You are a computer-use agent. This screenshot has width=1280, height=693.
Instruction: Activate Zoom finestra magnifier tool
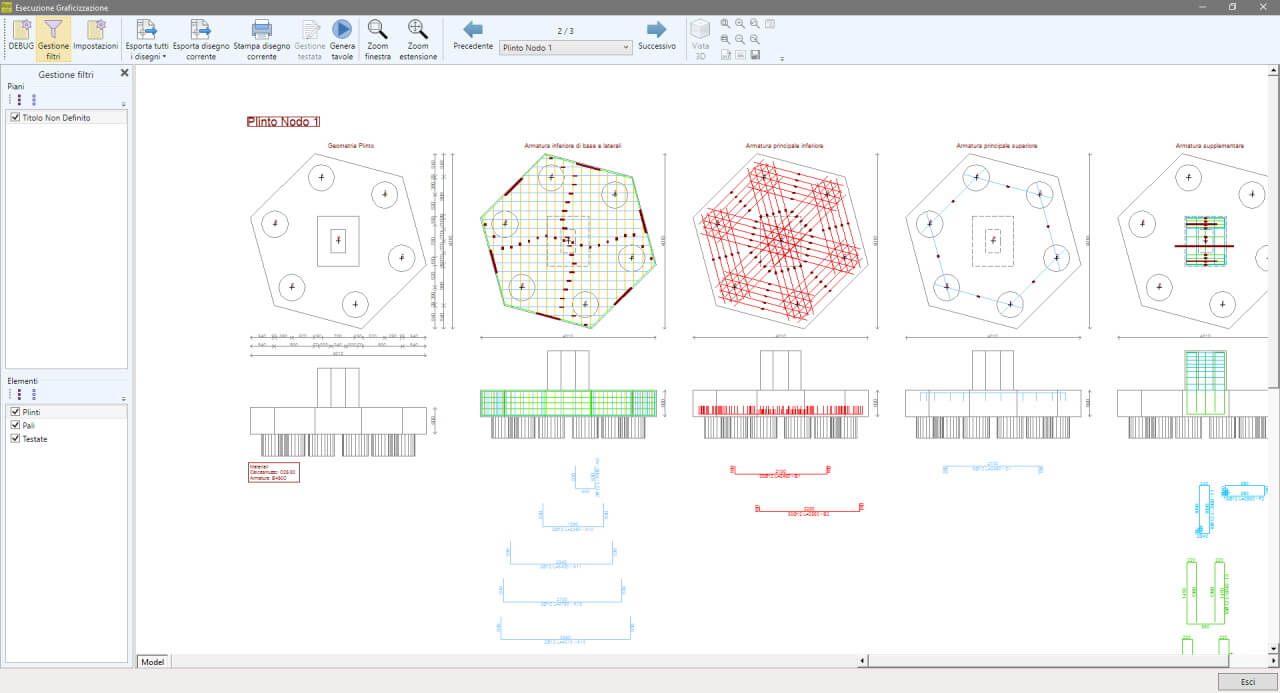pos(378,30)
